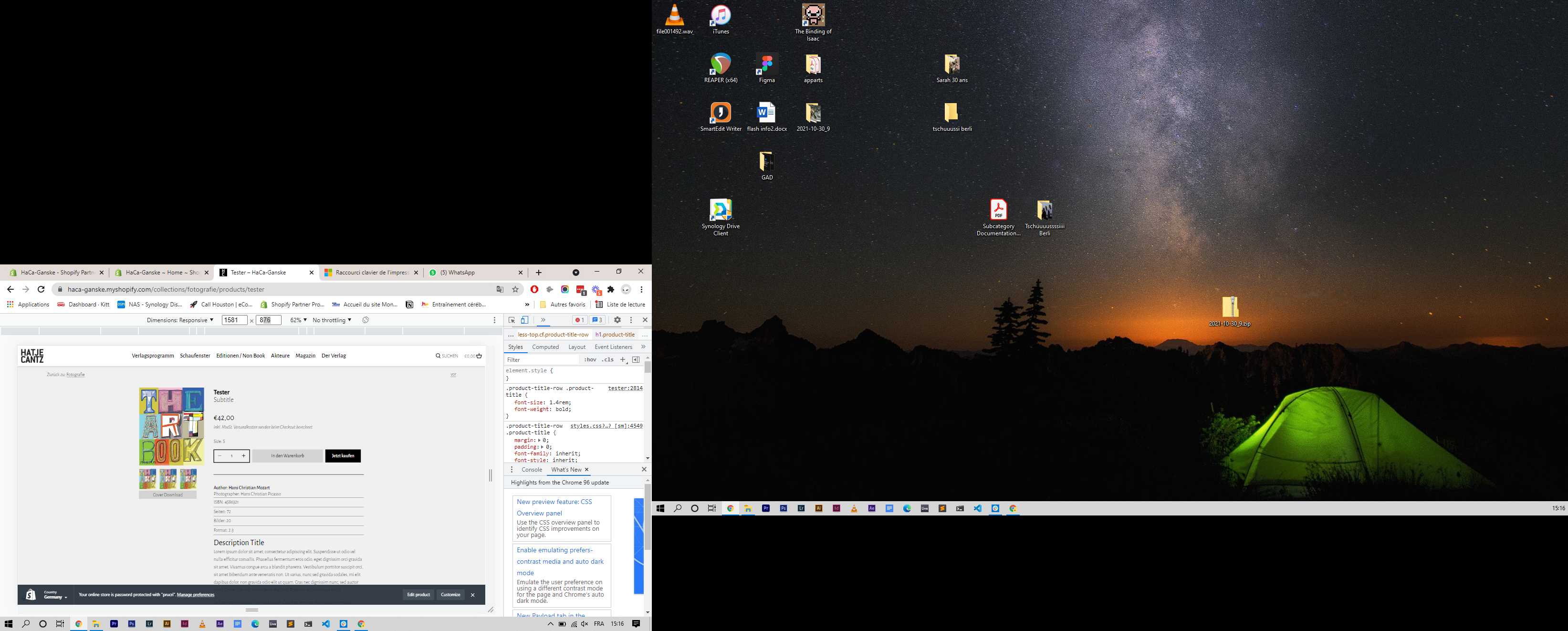This screenshot has height=631, width=1568.
Task: Open the Chrome three-dot menu beside the avatar
Action: pos(642,289)
